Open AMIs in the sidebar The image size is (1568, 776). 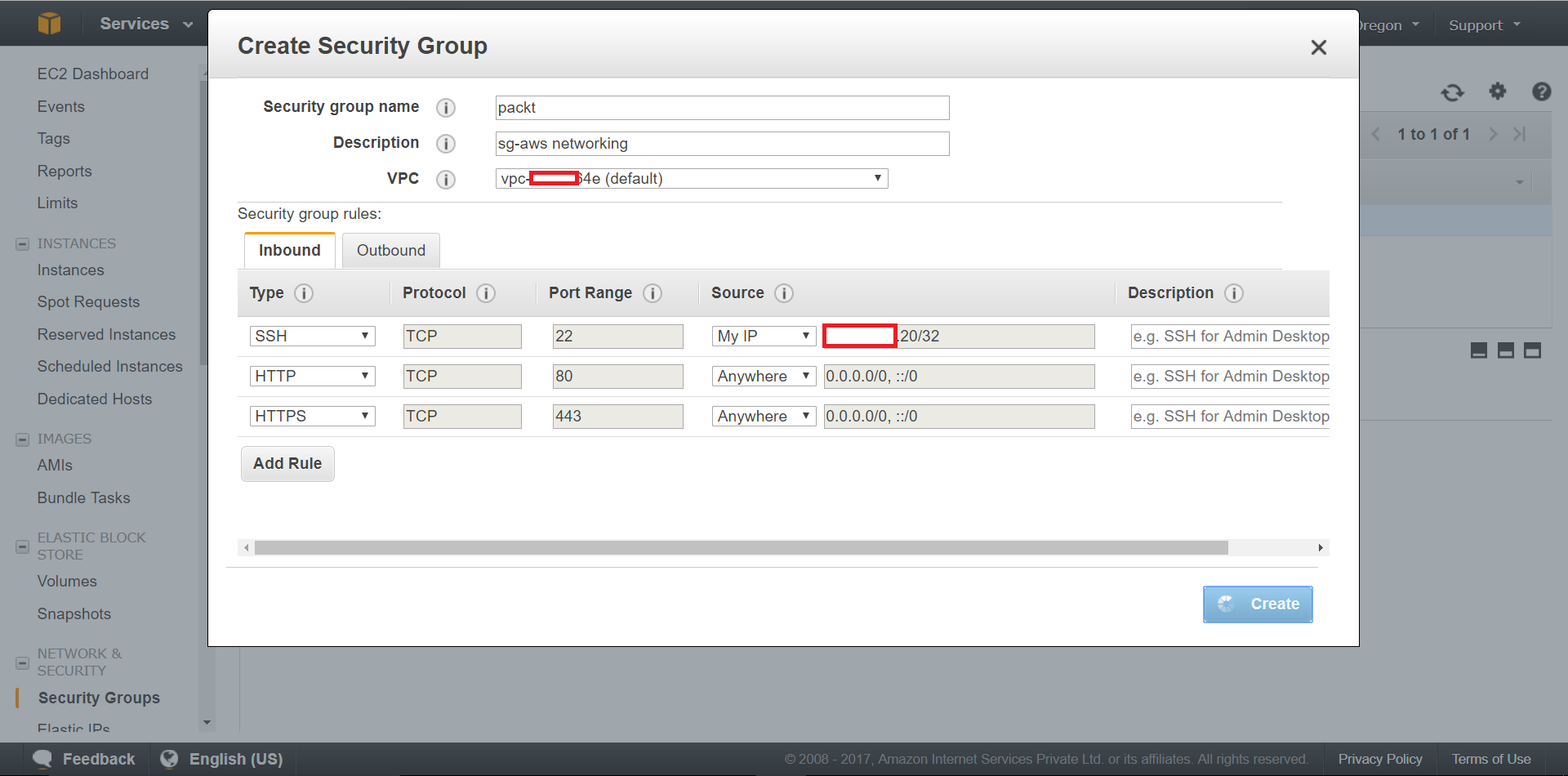tap(55, 465)
